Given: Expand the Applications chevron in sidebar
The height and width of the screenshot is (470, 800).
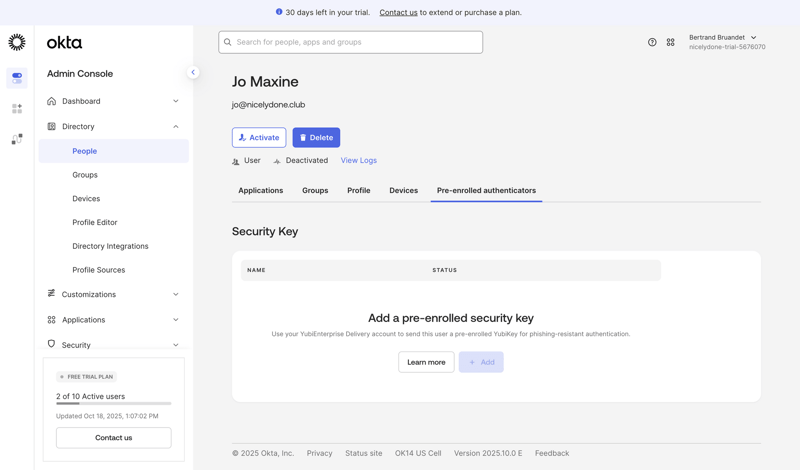Looking at the screenshot, I should 176,320.
